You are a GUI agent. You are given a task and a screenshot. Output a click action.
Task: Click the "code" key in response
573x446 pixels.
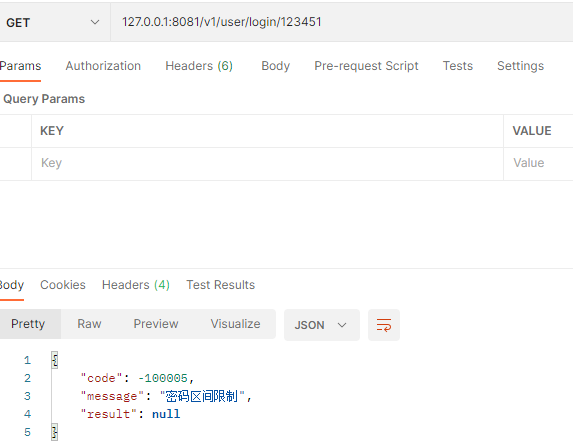coord(101,378)
